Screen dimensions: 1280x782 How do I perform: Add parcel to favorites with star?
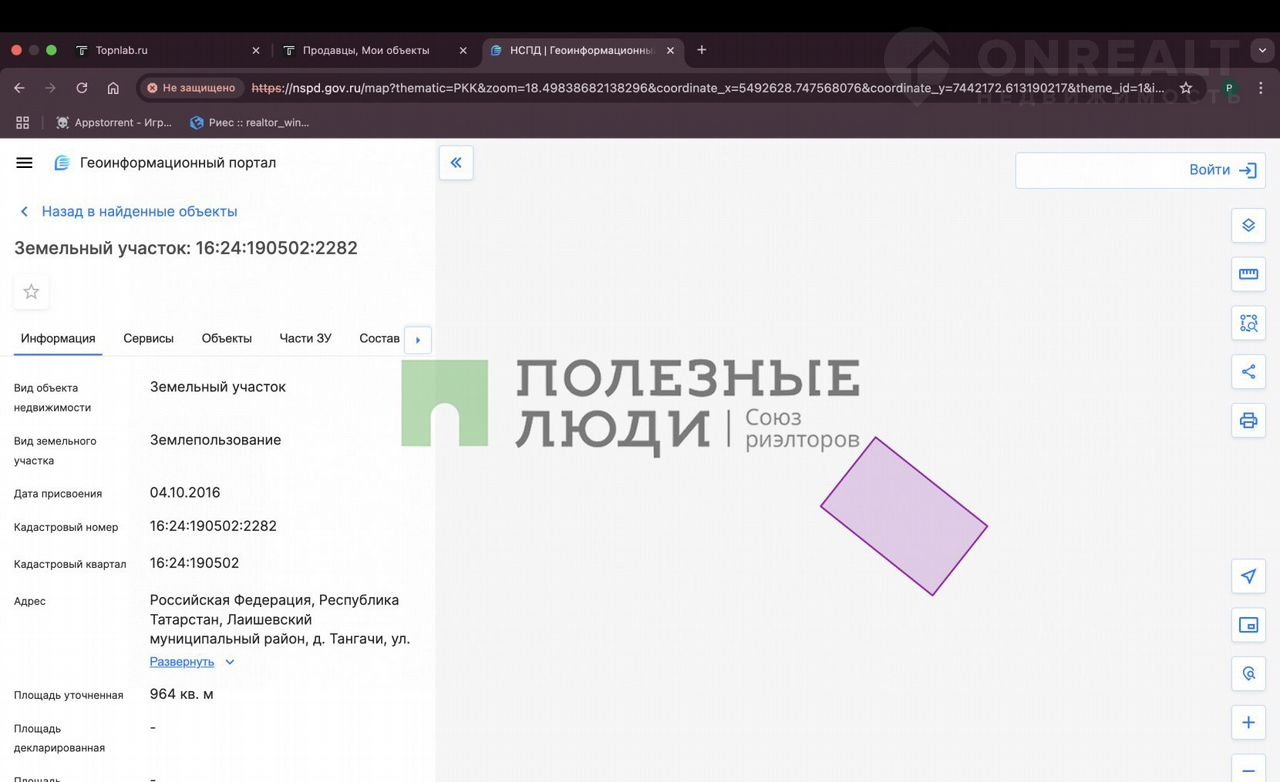coord(31,292)
